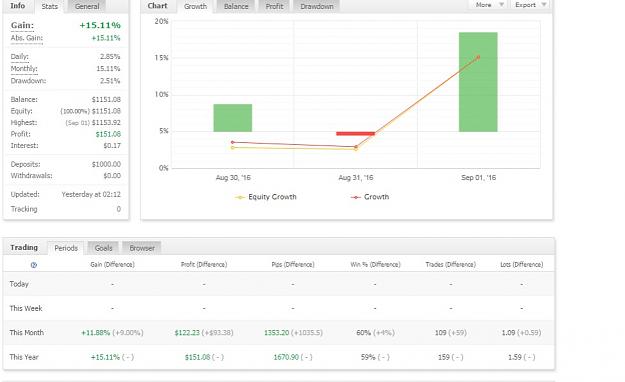Select Aug 30 growth line data point
Image resolution: width=625 pixels, height=382 pixels.
pyautogui.click(x=233, y=142)
